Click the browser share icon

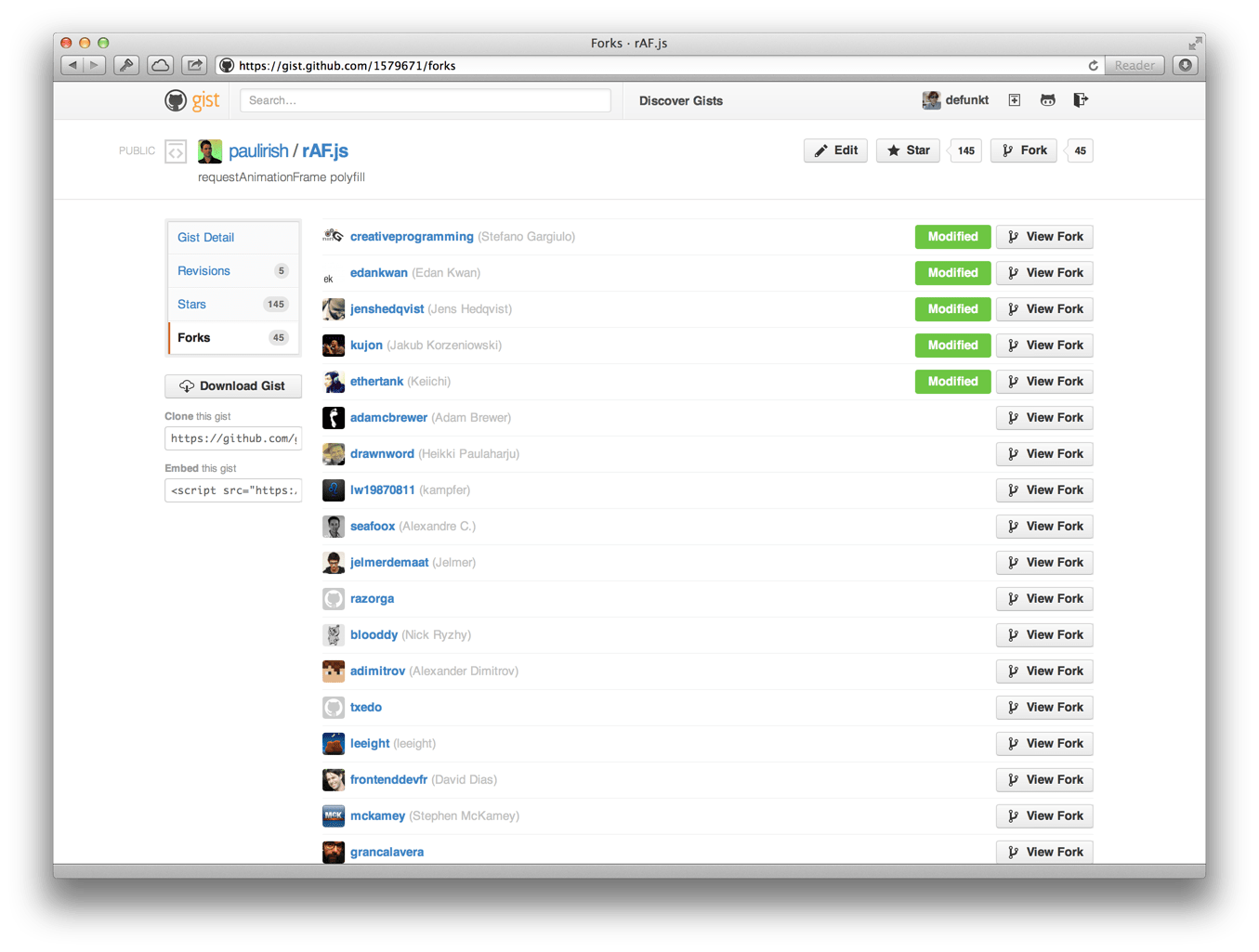194,65
